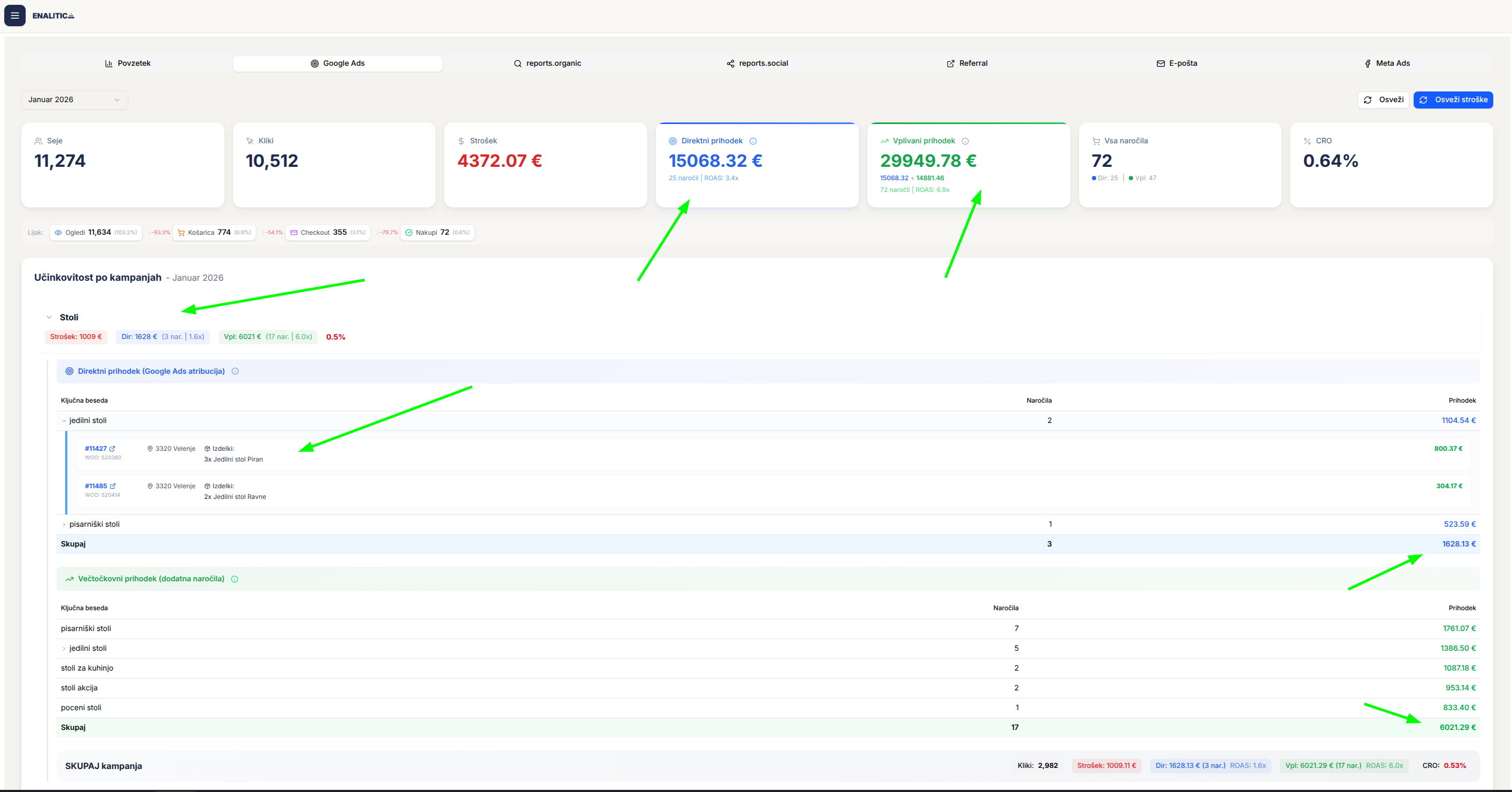The height and width of the screenshot is (792, 1512).
Task: Collapse the jedilni stoli direct keyword row
Action: (64, 421)
